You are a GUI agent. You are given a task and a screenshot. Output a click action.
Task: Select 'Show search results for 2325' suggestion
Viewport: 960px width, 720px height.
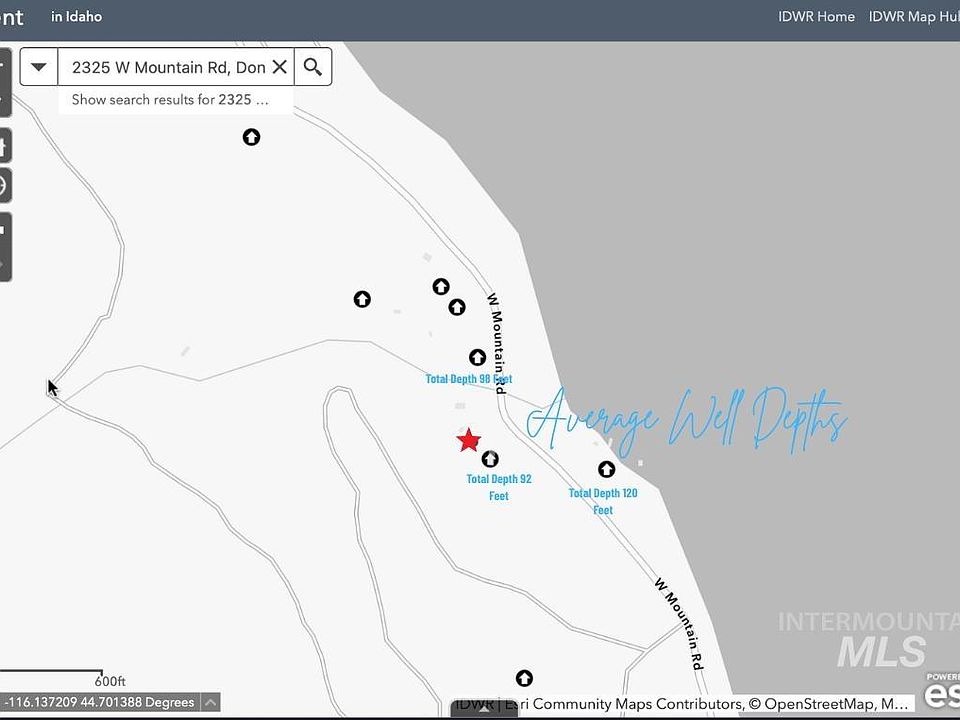(170, 100)
